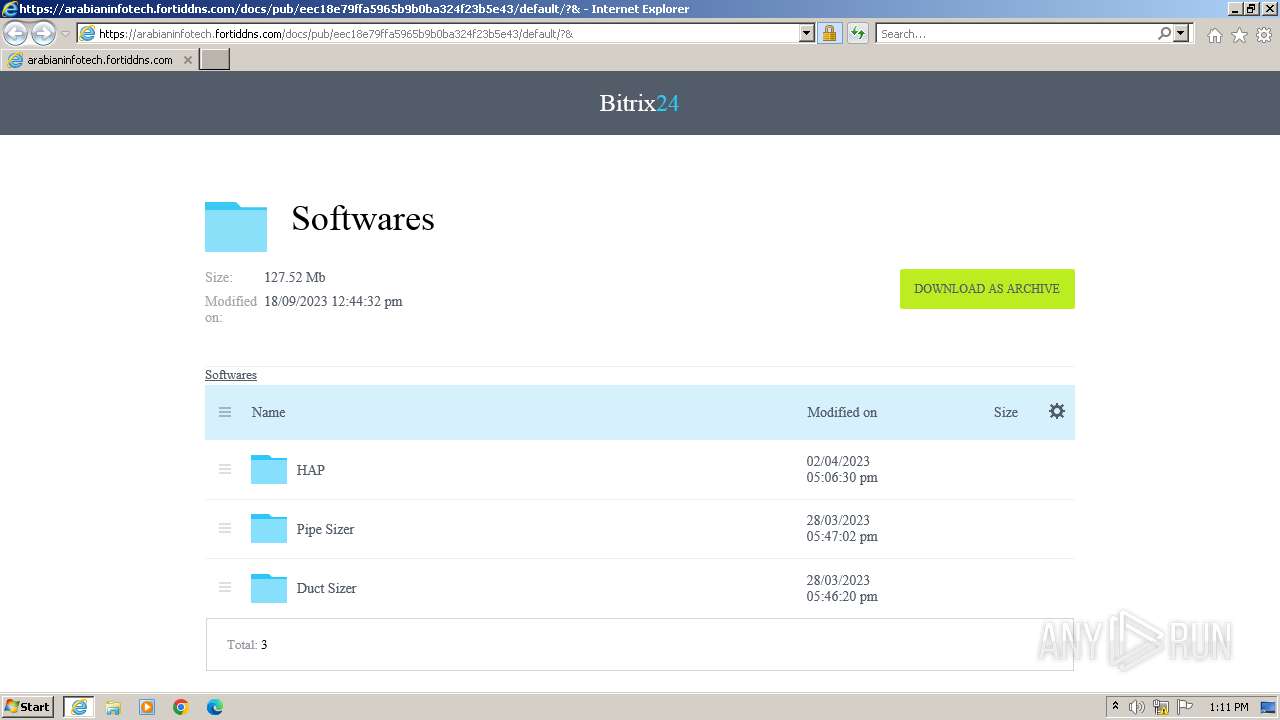Click the size value 127.52 Mb
Screen dimensions: 1280x720
click(x=295, y=277)
